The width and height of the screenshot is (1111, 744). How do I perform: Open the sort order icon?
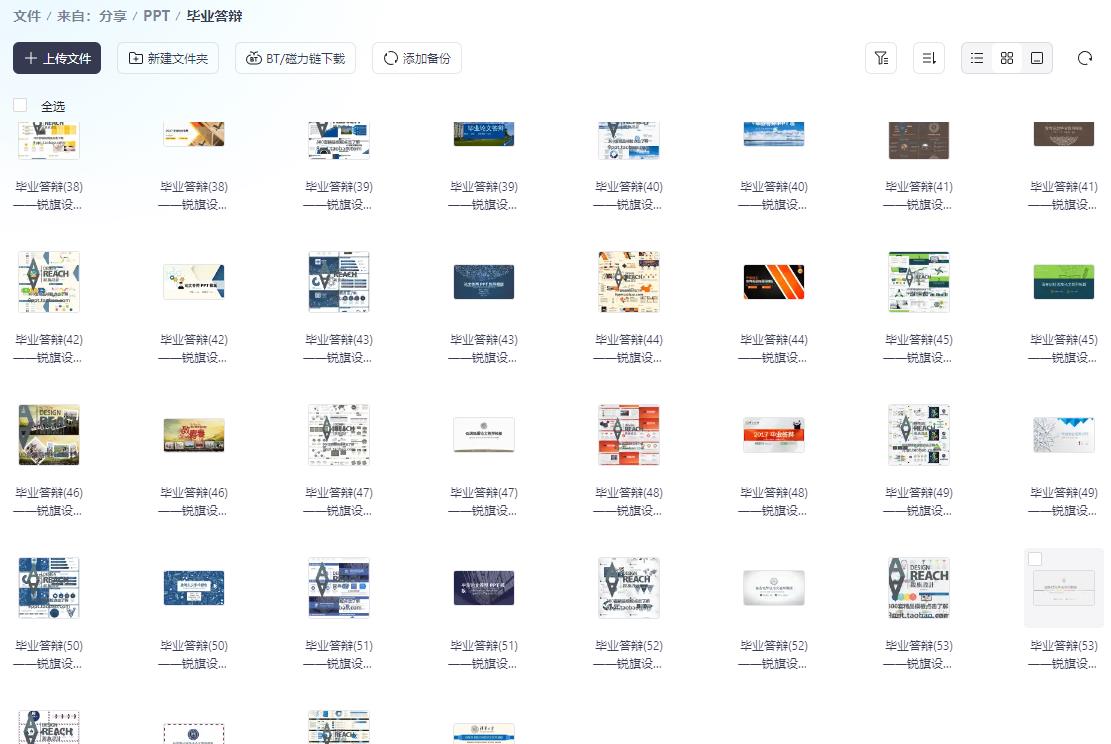[x=929, y=58]
